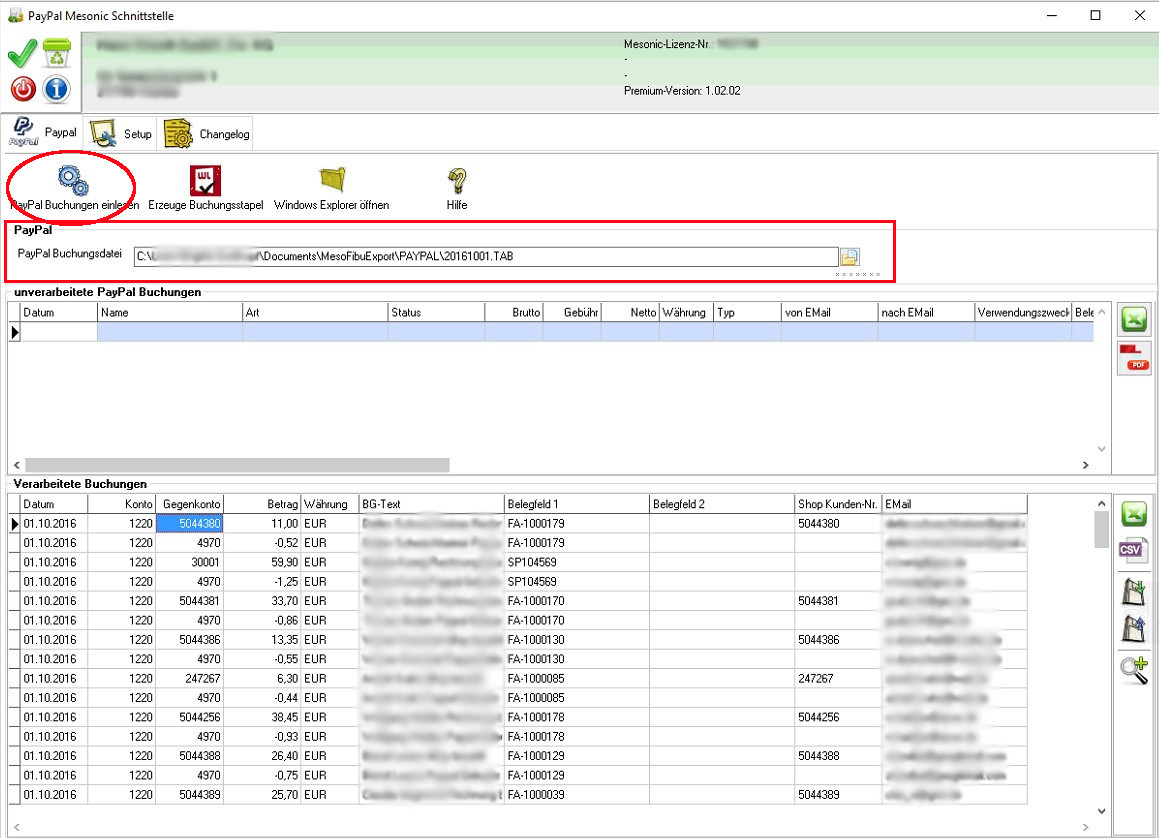Open the Hilfe question mark icon

point(457,180)
